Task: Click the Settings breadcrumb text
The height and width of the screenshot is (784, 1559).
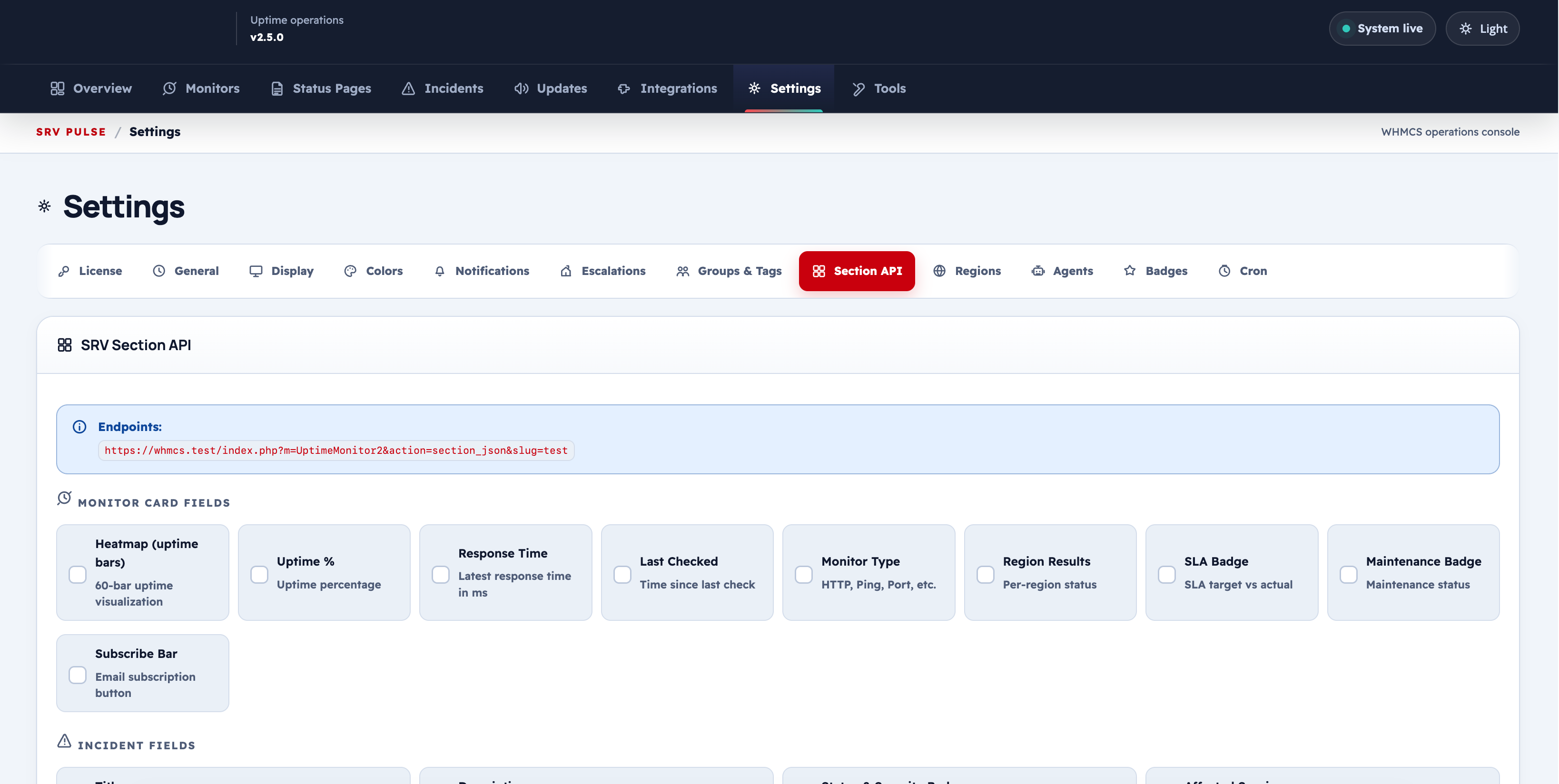Action: point(155,132)
